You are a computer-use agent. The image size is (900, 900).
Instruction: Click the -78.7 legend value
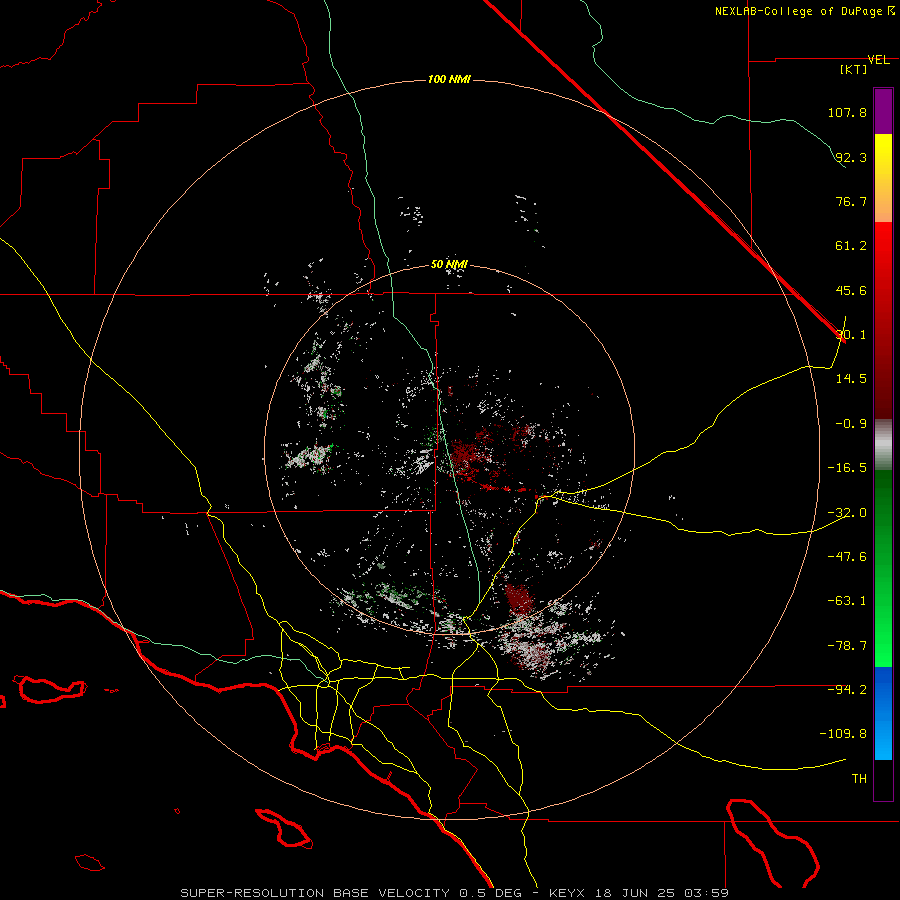coord(847,646)
